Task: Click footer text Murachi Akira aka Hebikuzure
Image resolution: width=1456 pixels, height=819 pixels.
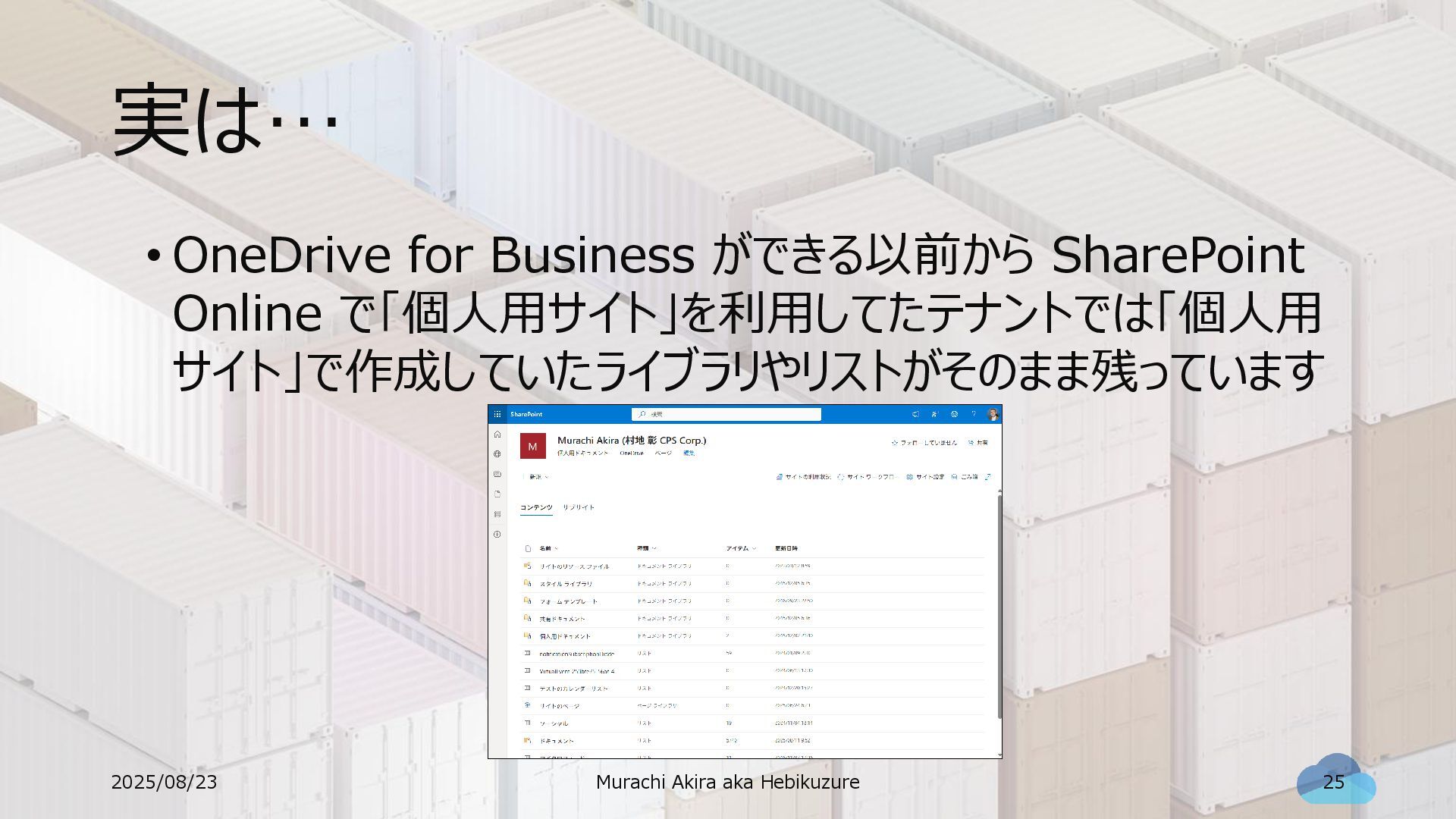Action: point(727,782)
